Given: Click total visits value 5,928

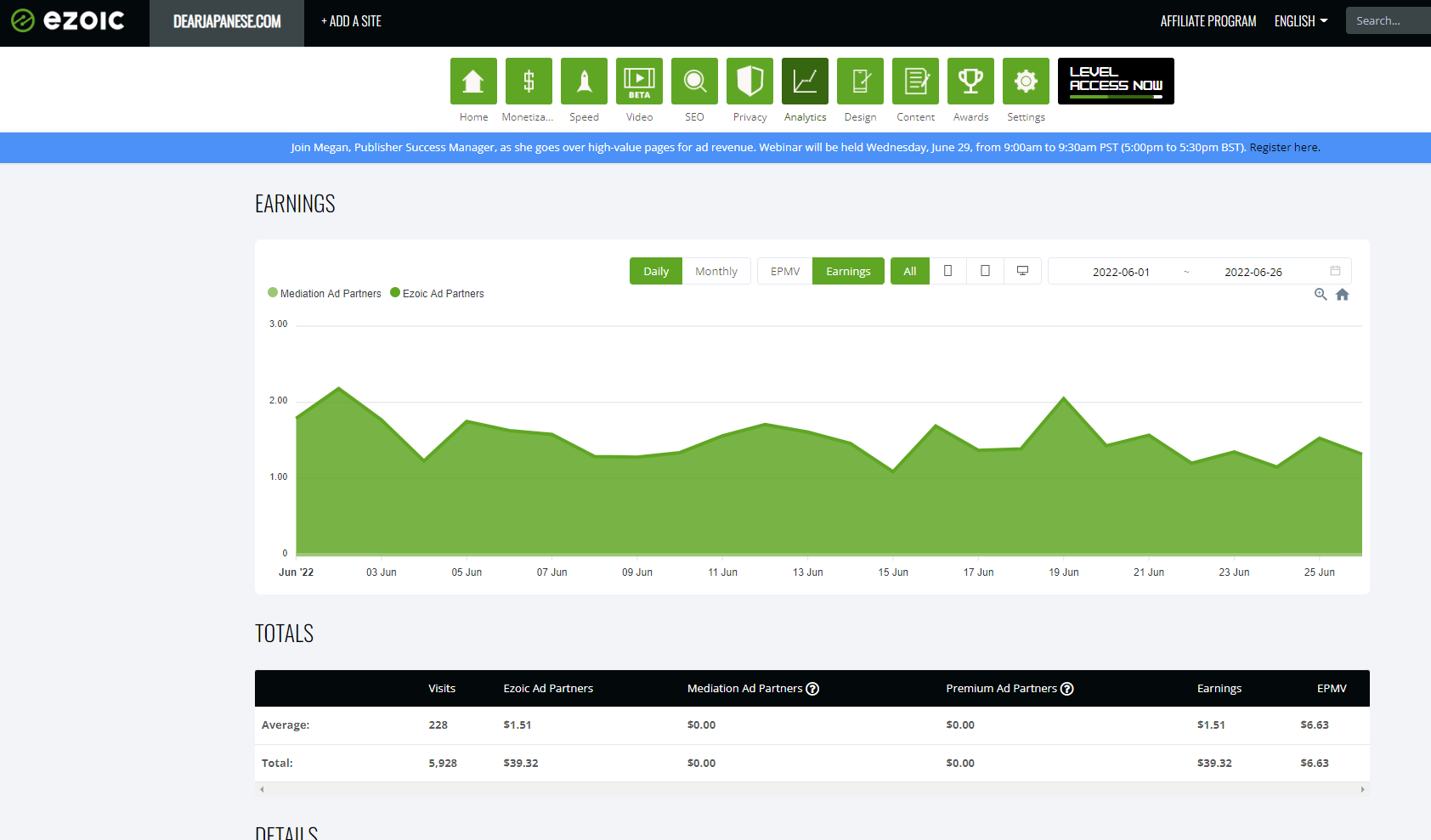Looking at the screenshot, I should (443, 764).
